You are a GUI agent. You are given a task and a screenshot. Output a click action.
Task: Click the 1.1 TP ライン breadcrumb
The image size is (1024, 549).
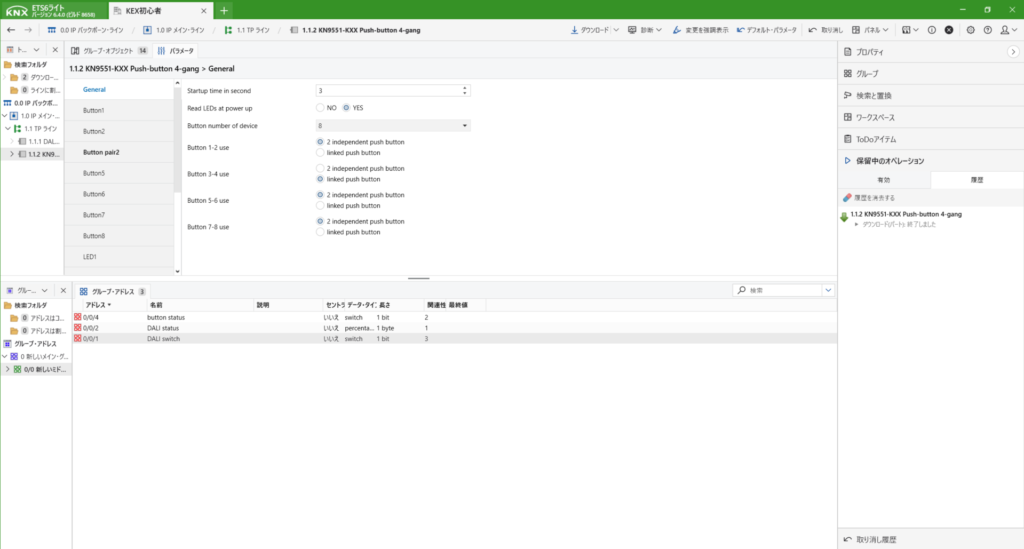tap(250, 30)
